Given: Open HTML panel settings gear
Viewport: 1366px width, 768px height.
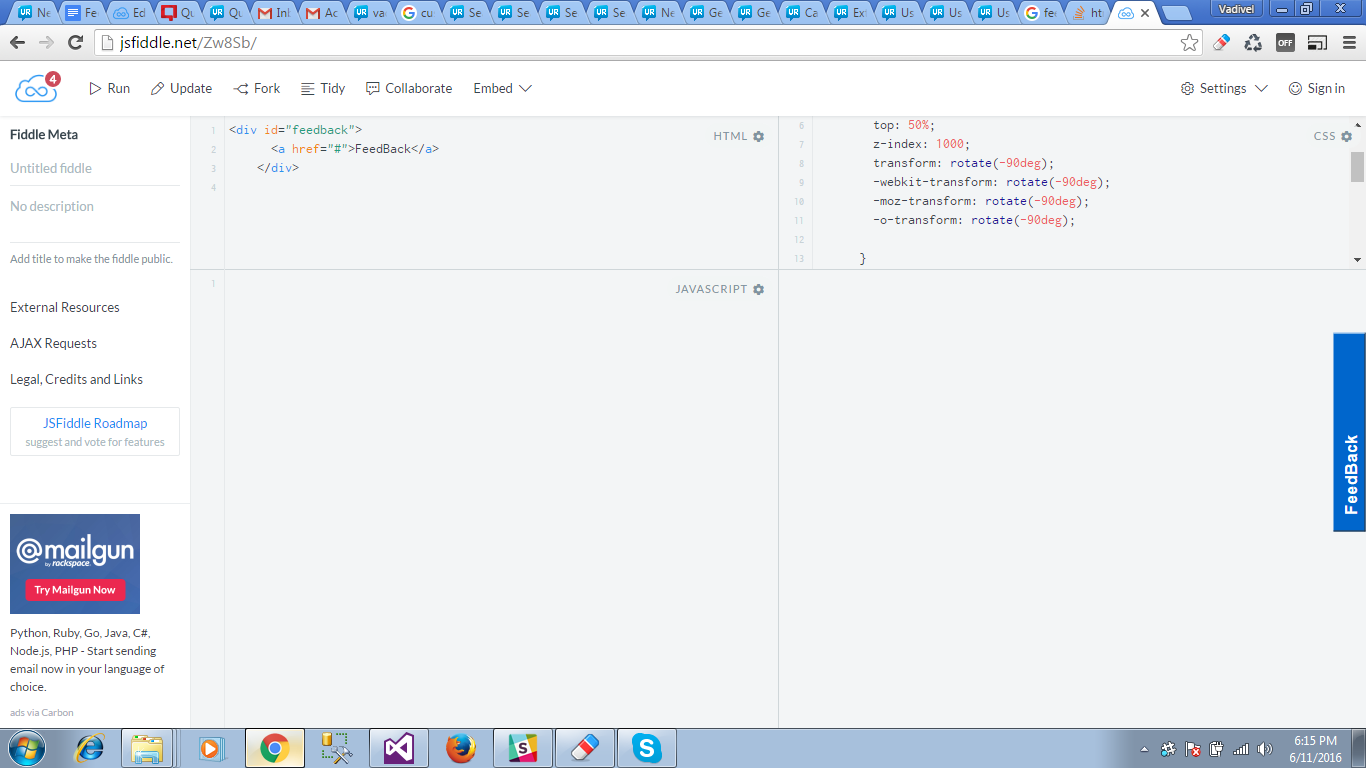Looking at the screenshot, I should [758, 136].
